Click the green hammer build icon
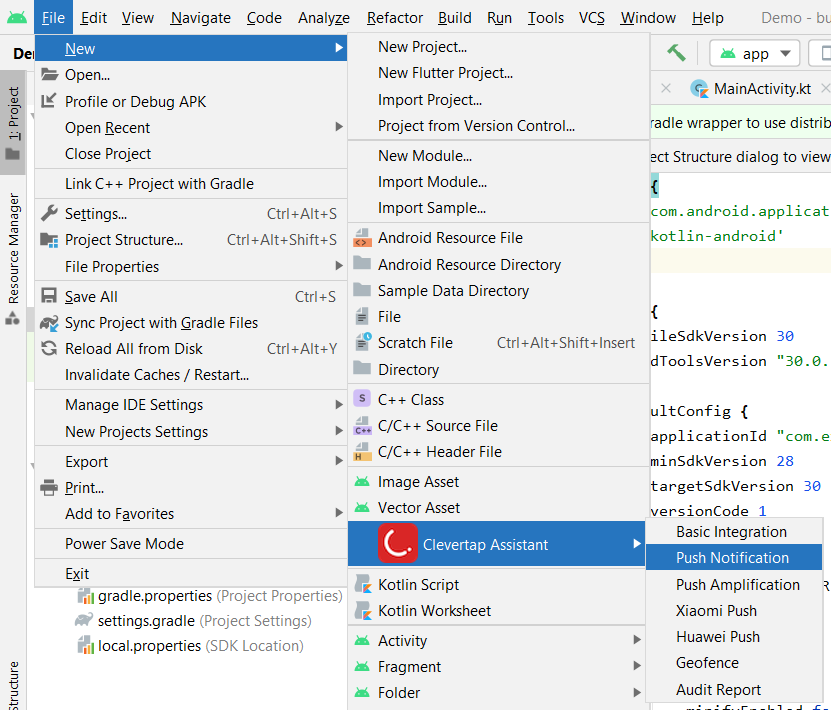This screenshot has height=710, width=831. pos(676,53)
